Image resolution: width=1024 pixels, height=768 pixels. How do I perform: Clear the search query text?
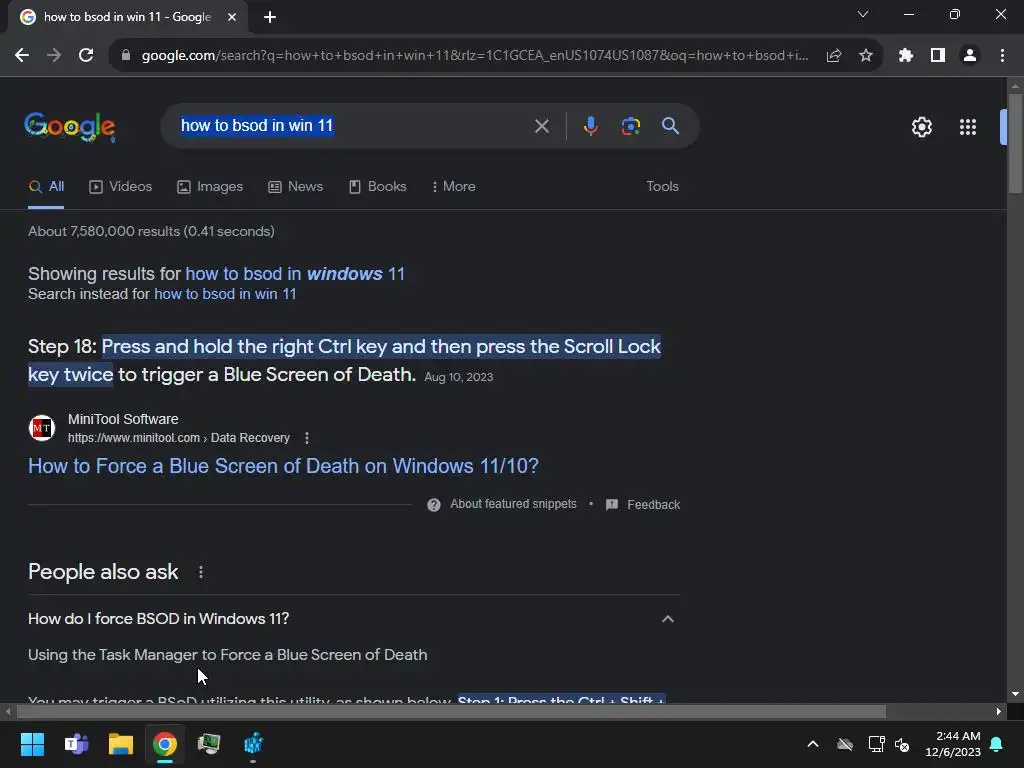pyautogui.click(x=541, y=126)
